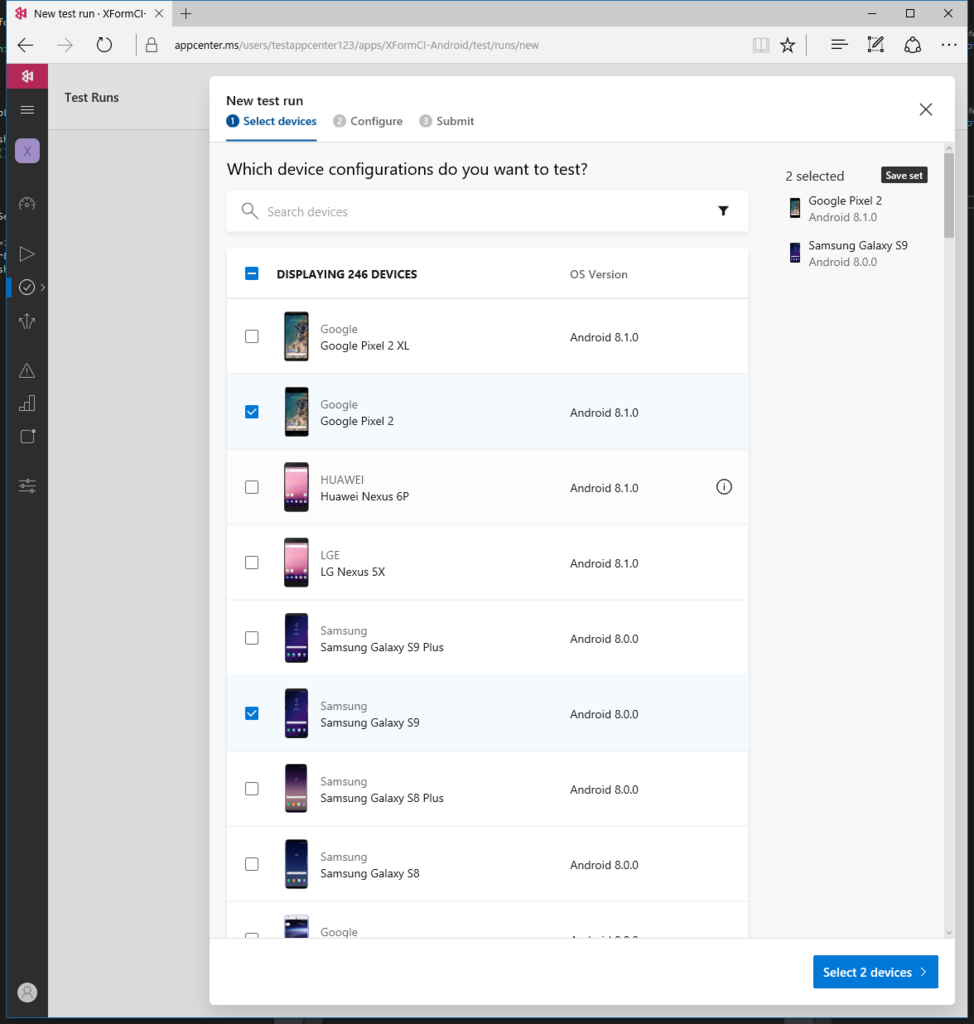Click the Search devices input field

(x=487, y=212)
